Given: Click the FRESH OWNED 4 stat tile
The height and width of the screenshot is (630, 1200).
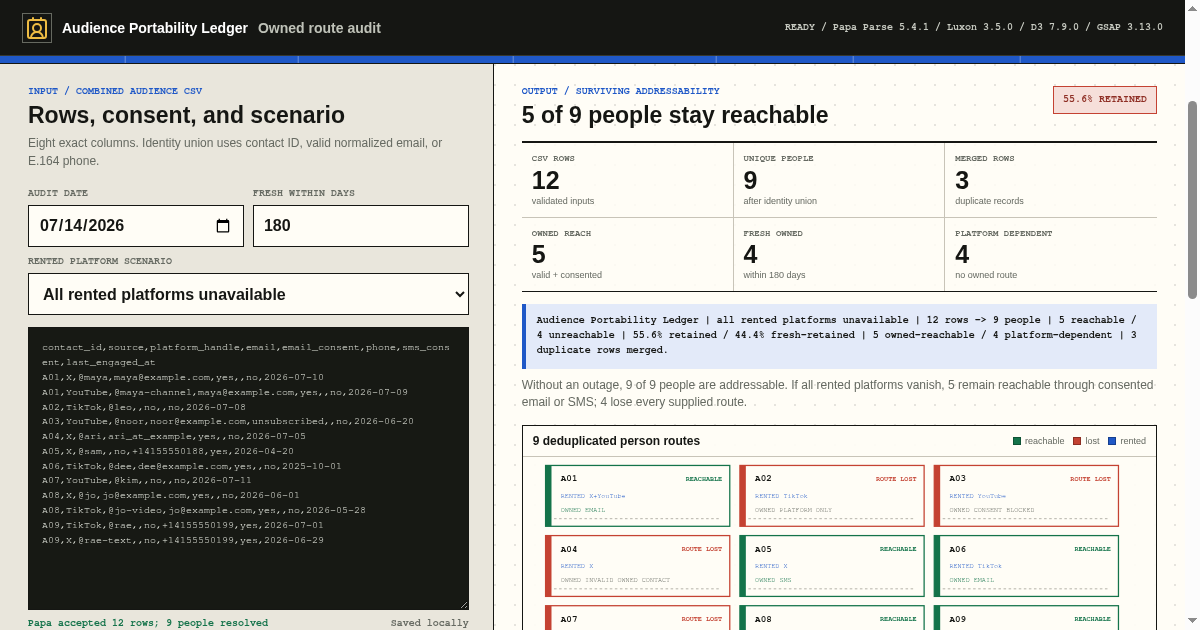Looking at the screenshot, I should click(839, 255).
